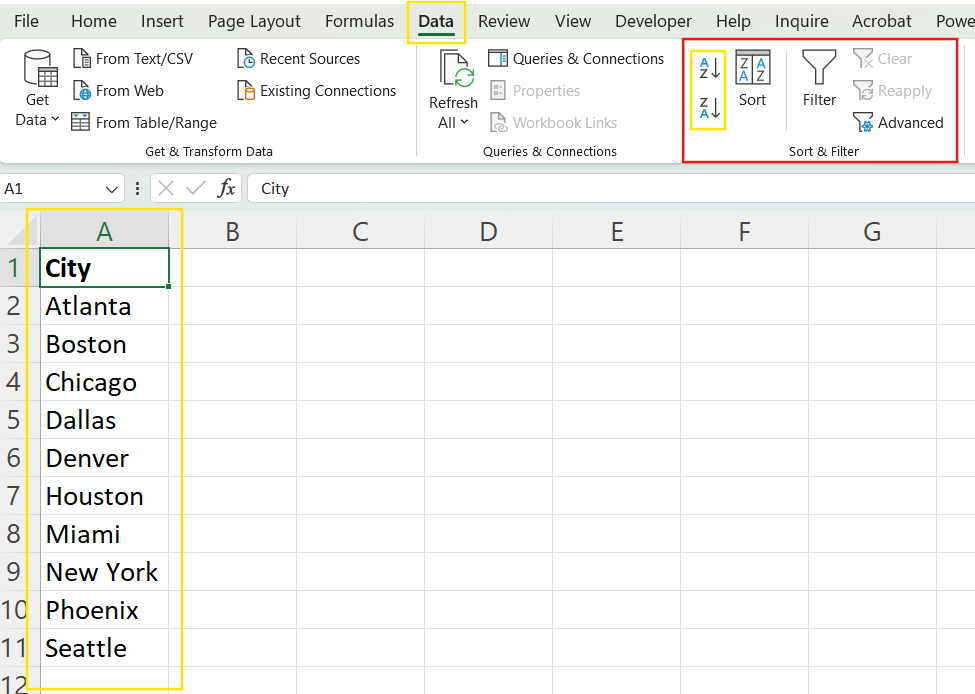This screenshot has height=694, width=975.
Task: Select column F header
Action: (745, 232)
